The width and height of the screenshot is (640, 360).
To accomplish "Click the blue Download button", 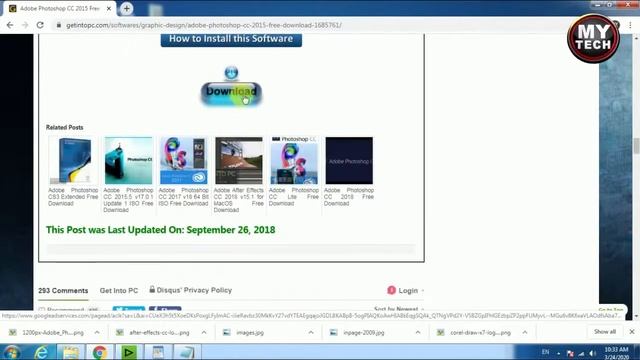I will 231,93.
